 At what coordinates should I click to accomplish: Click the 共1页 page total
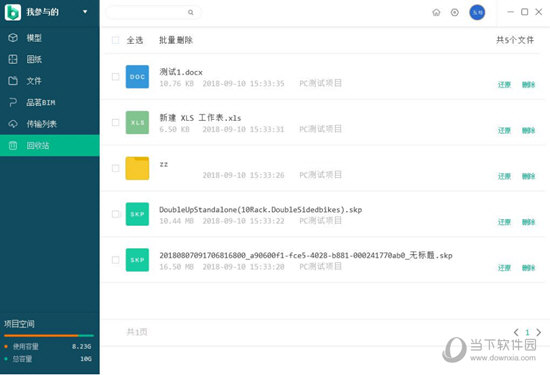pyautogui.click(x=137, y=332)
